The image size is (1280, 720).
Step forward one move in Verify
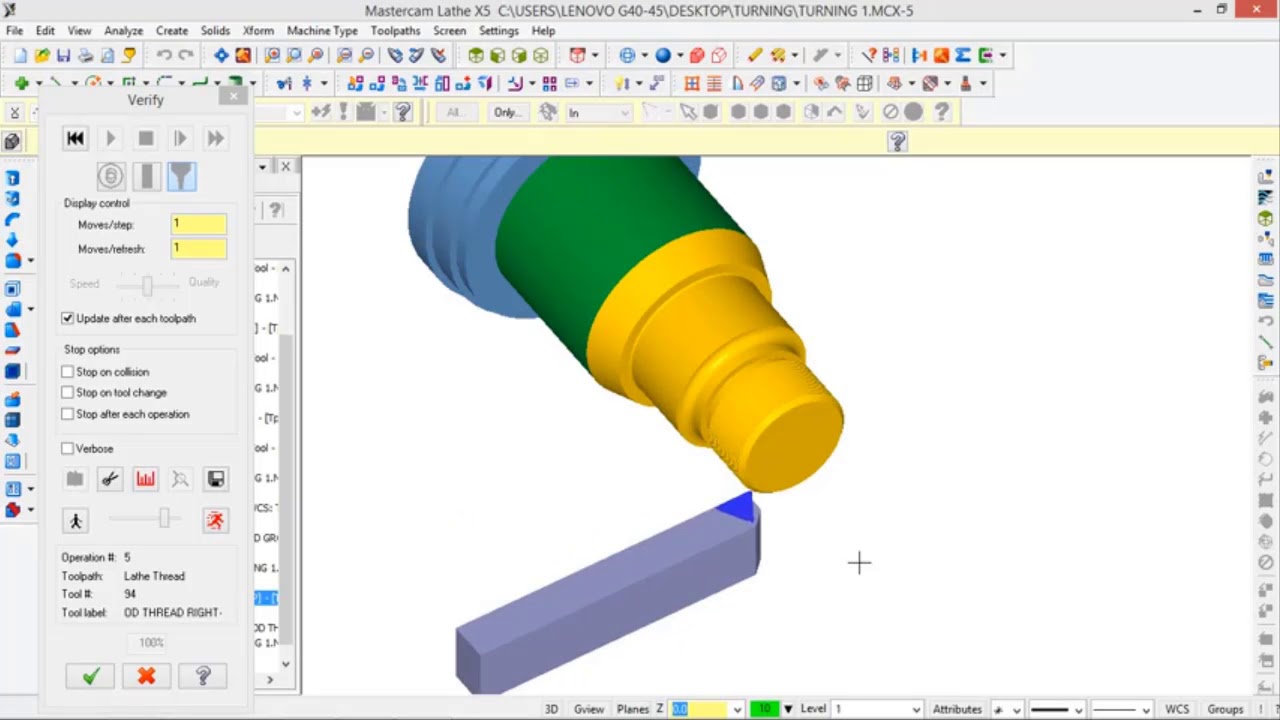180,139
